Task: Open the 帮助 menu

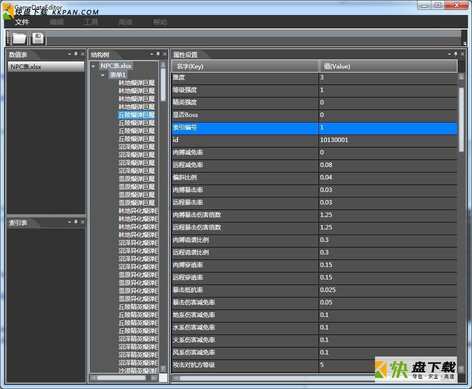Action: (160, 22)
